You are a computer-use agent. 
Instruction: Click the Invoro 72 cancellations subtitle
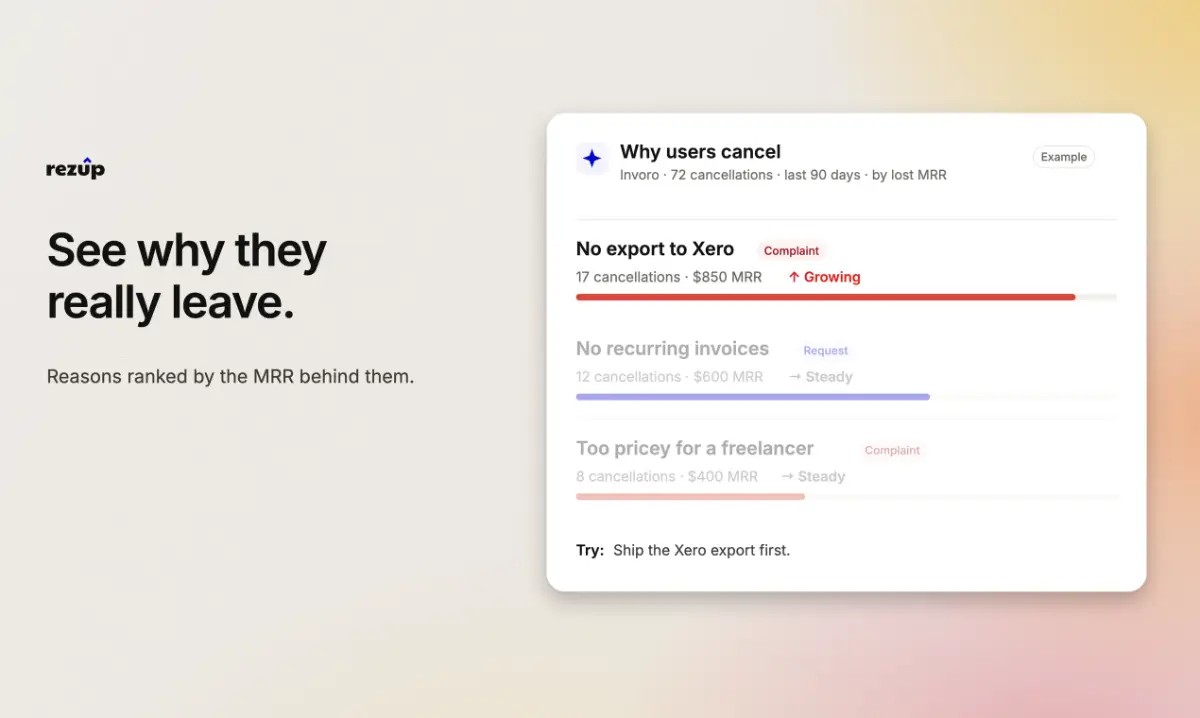(783, 175)
